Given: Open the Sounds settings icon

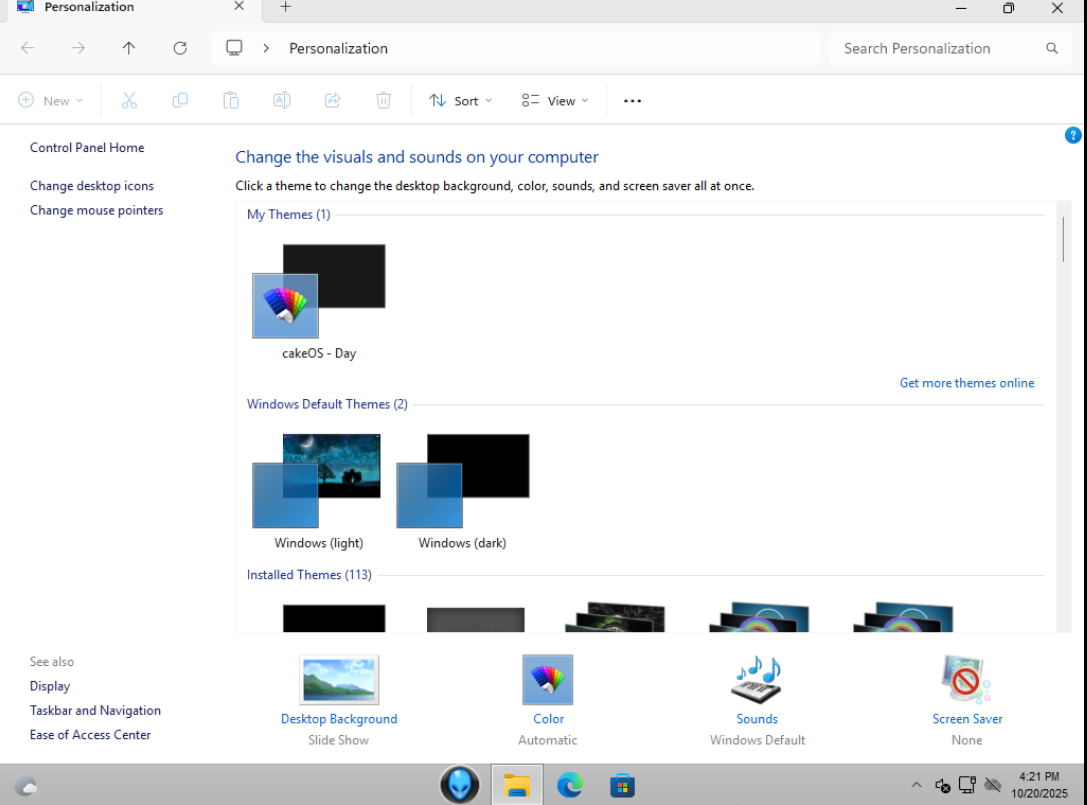Looking at the screenshot, I should coord(757,681).
